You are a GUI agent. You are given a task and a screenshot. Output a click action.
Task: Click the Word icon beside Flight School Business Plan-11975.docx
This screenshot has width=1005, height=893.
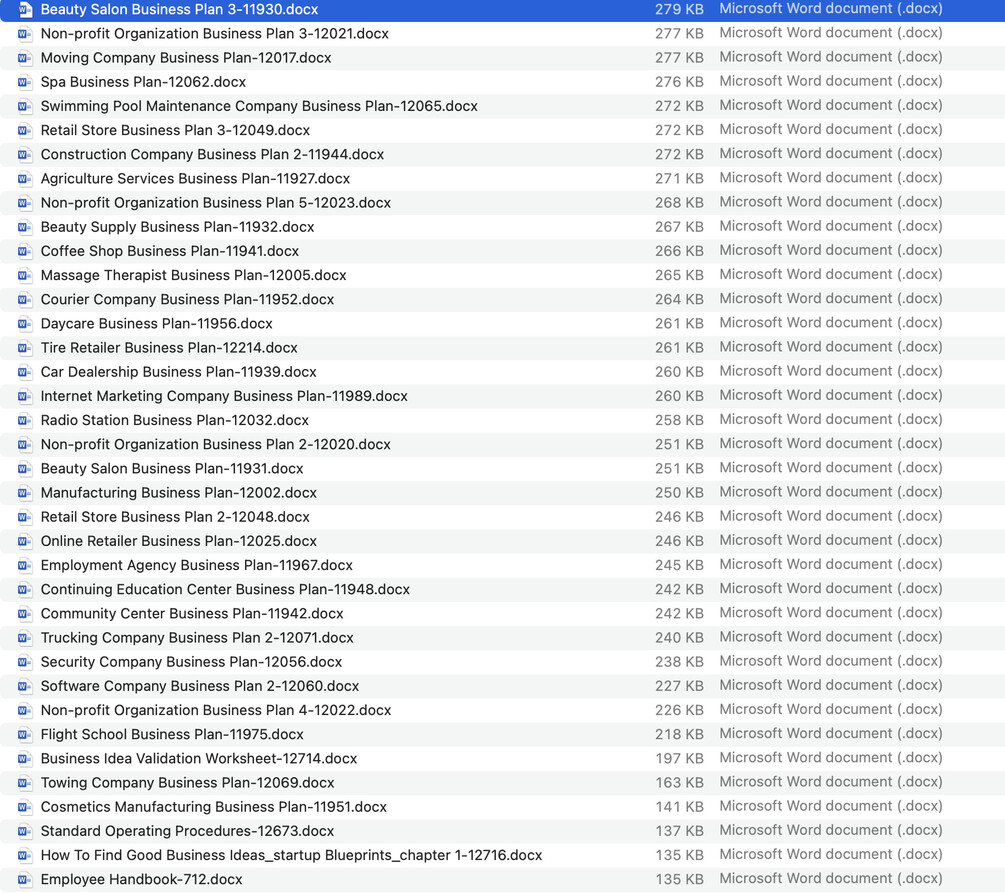tap(25, 735)
